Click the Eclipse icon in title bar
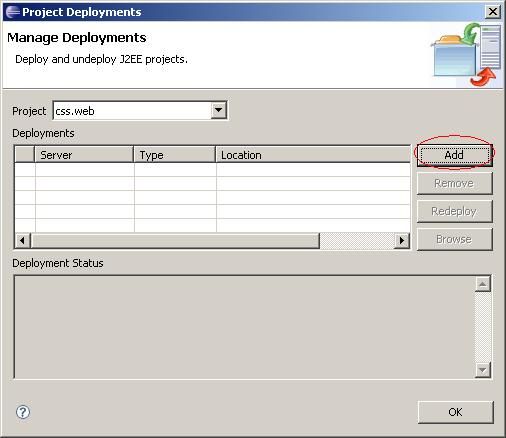 tap(13, 12)
